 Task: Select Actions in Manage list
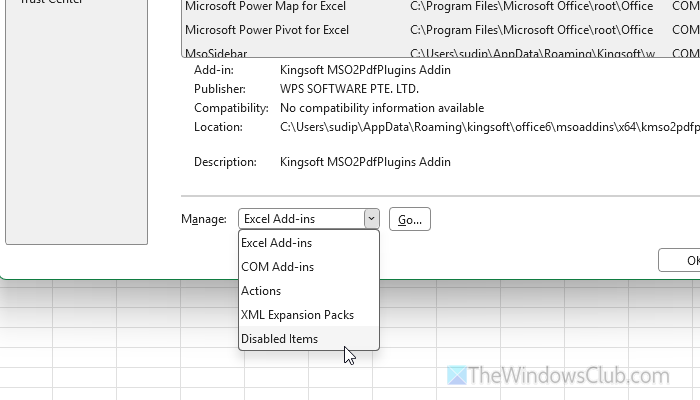309,291
